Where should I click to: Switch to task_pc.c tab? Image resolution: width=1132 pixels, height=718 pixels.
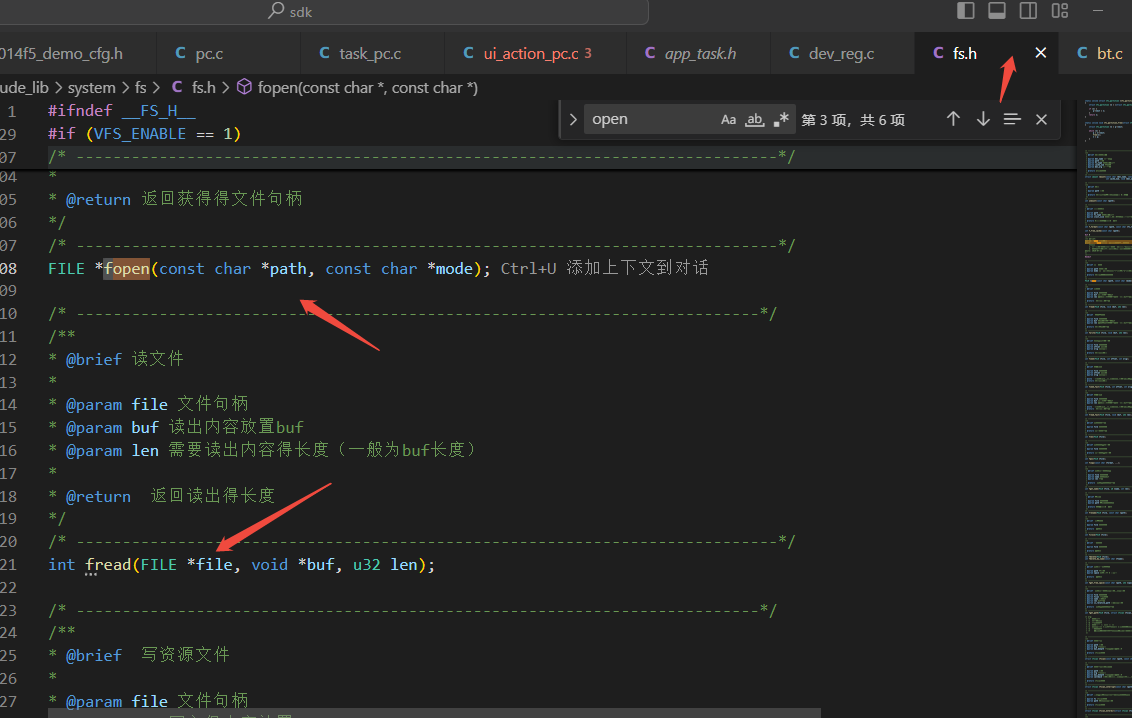point(372,53)
